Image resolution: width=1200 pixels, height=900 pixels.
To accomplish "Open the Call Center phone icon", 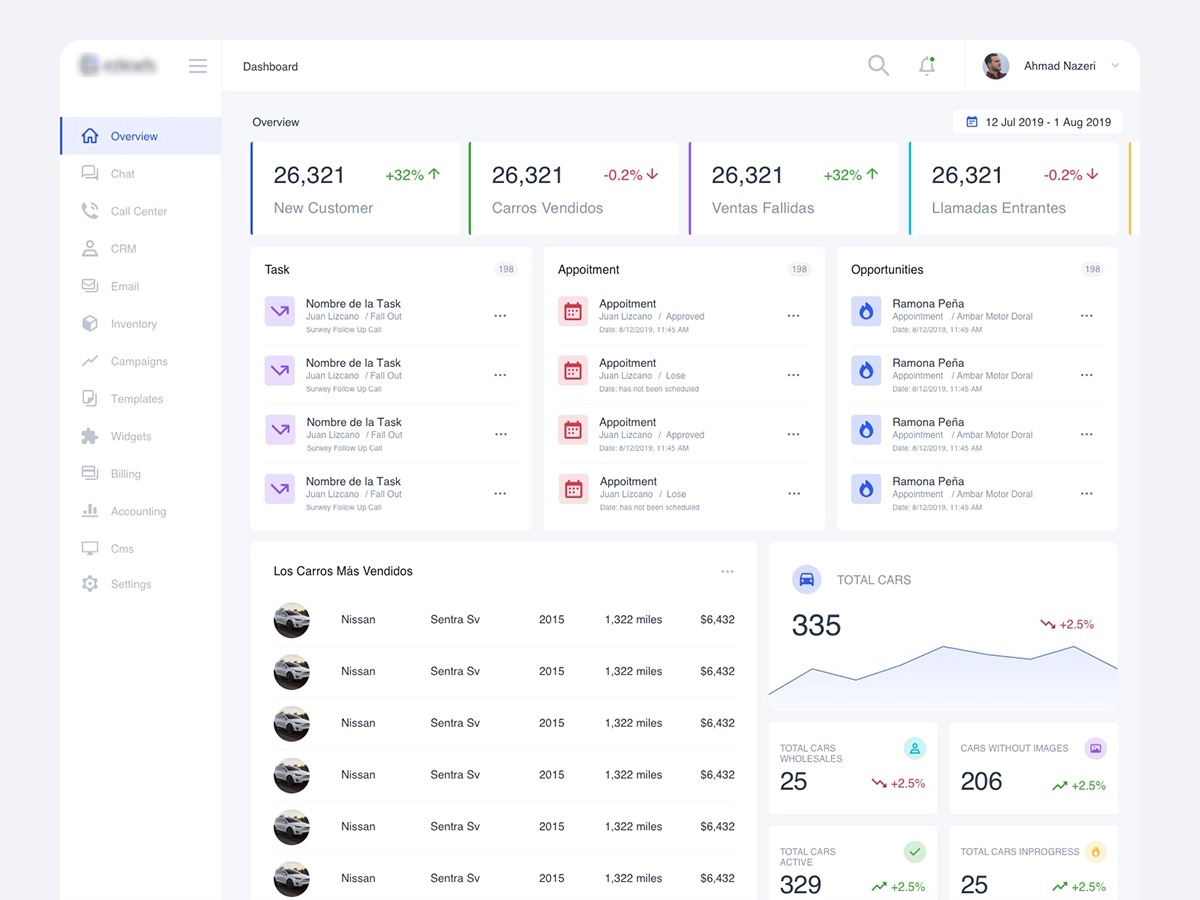I will [90, 211].
